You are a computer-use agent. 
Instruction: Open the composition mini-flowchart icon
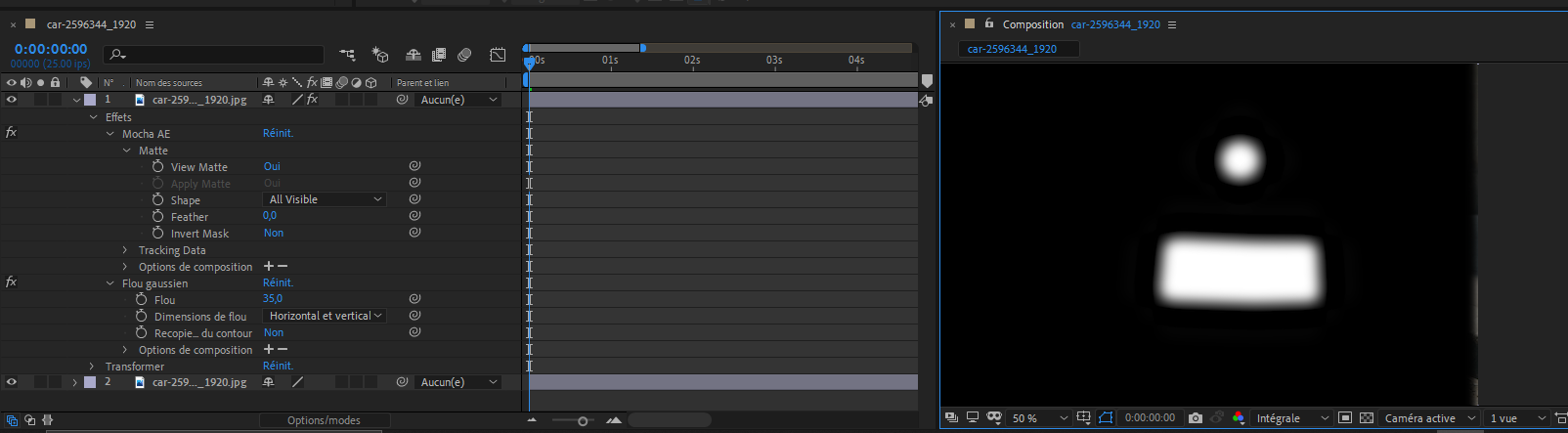[x=347, y=56]
